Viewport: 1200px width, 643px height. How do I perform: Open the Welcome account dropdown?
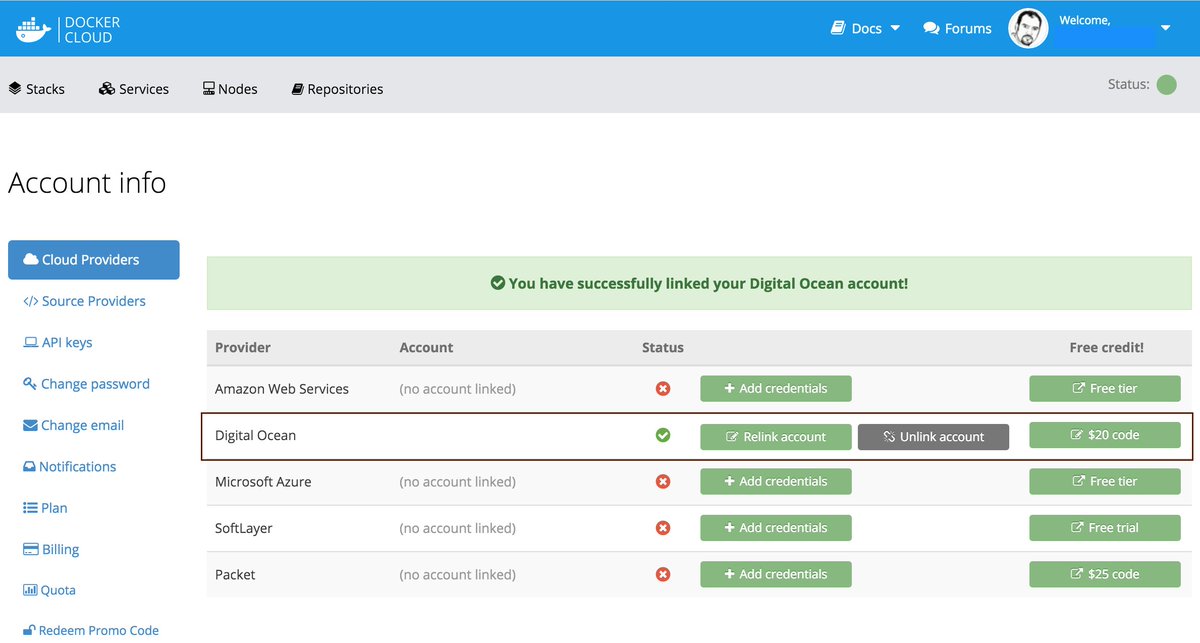(1165, 28)
